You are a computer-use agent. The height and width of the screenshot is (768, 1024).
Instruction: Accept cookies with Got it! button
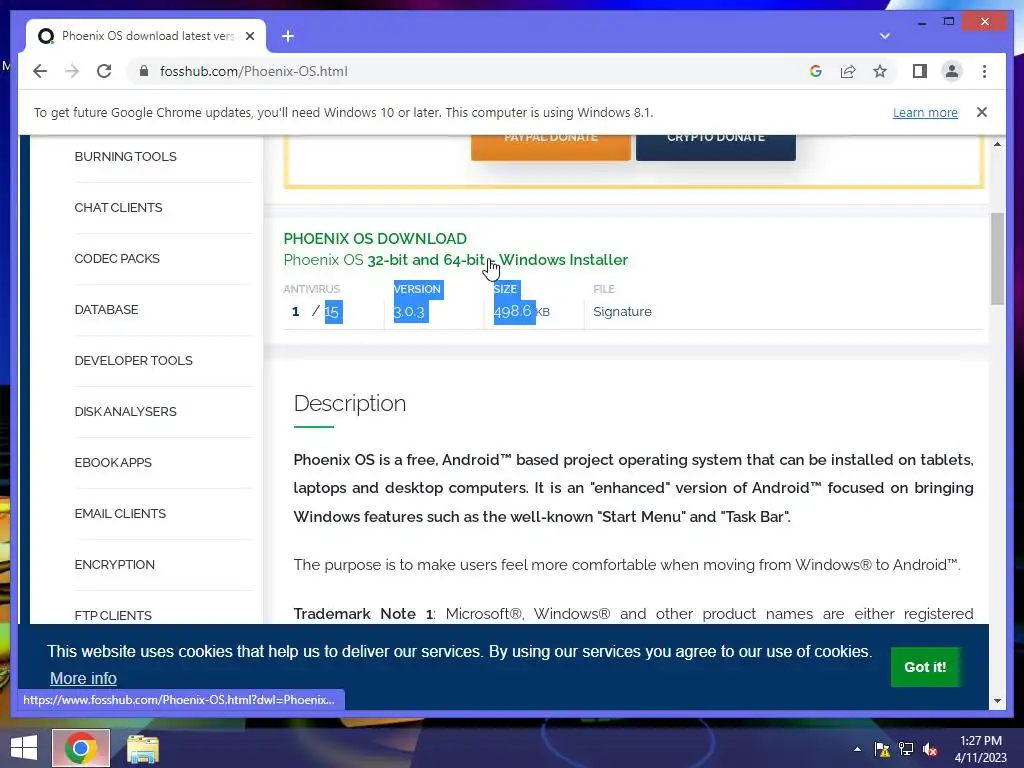click(925, 667)
